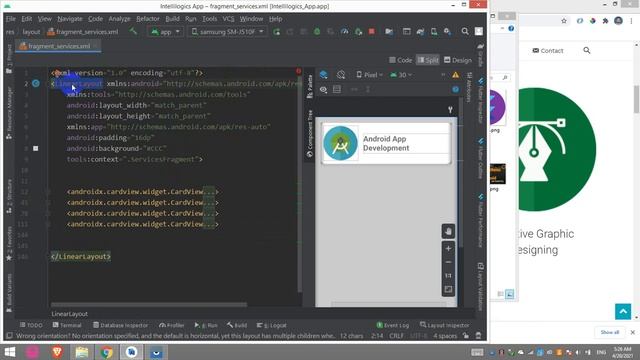Open the Refactor menu
Screen dimensions: 640x360
[x=148, y=19]
